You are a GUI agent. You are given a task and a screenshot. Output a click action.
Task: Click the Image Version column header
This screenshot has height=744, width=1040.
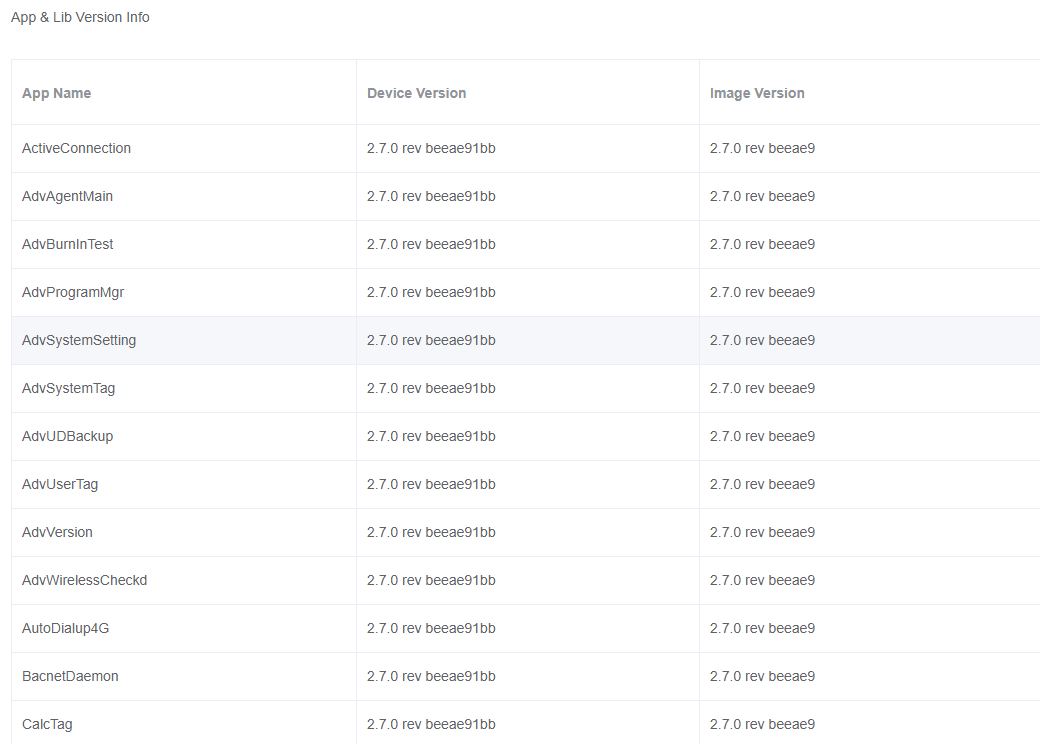(757, 93)
